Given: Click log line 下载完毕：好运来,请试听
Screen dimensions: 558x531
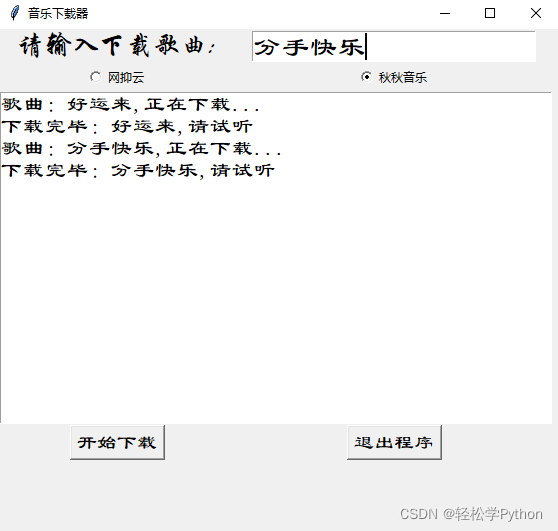Looking at the screenshot, I should pyautogui.click(x=127, y=127).
